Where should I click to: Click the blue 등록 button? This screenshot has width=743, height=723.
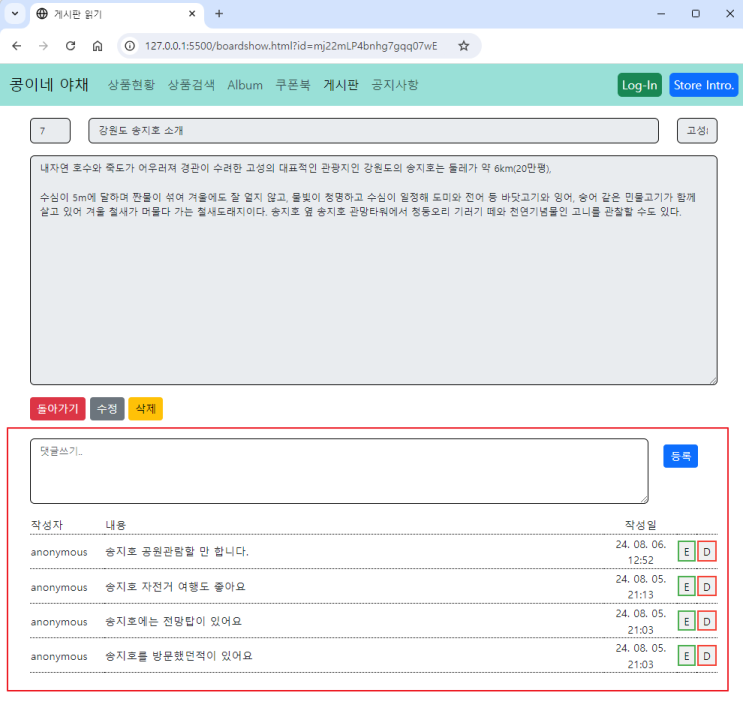pyautogui.click(x=680, y=456)
